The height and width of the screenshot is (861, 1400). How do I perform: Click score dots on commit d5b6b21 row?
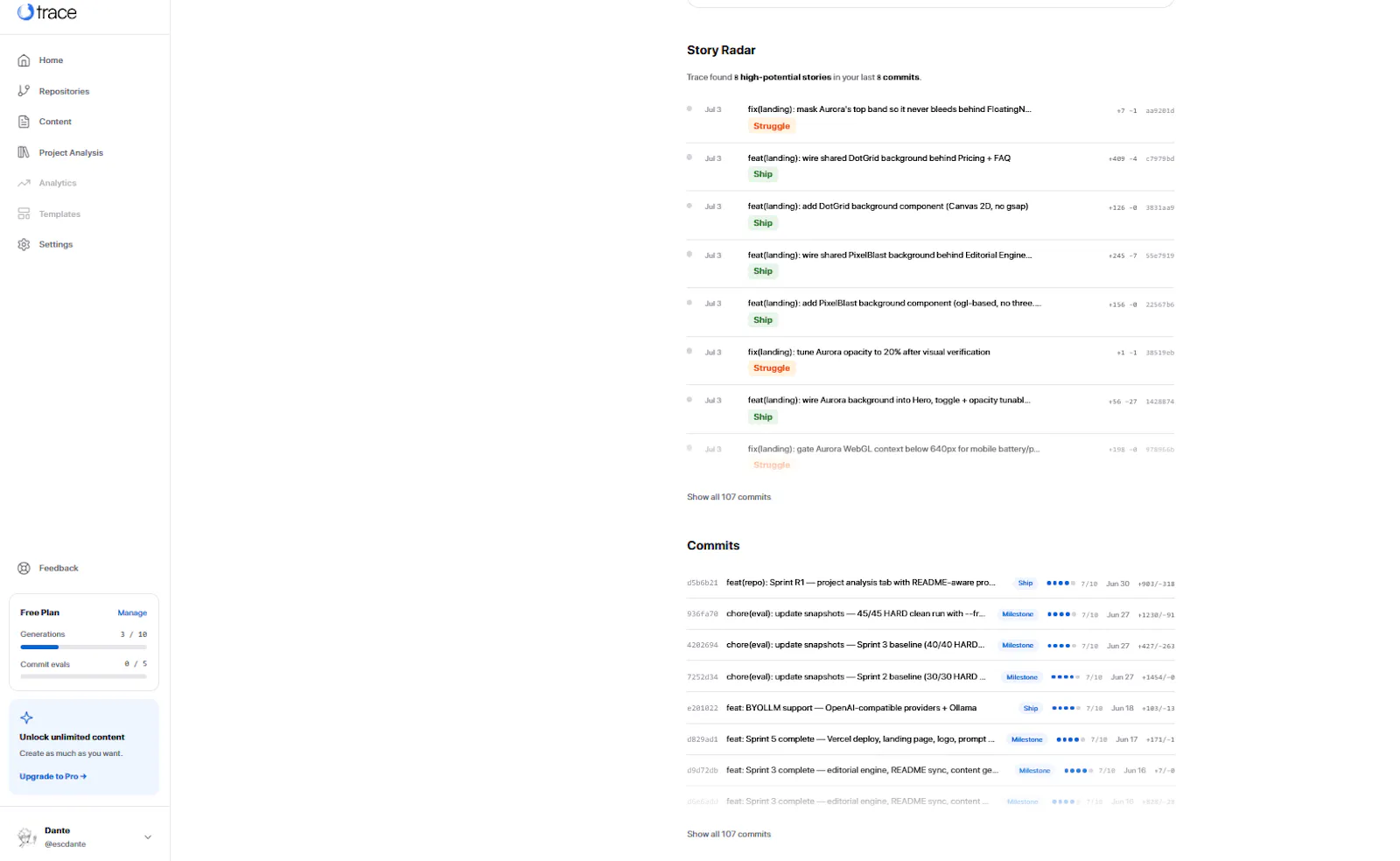1060,583
